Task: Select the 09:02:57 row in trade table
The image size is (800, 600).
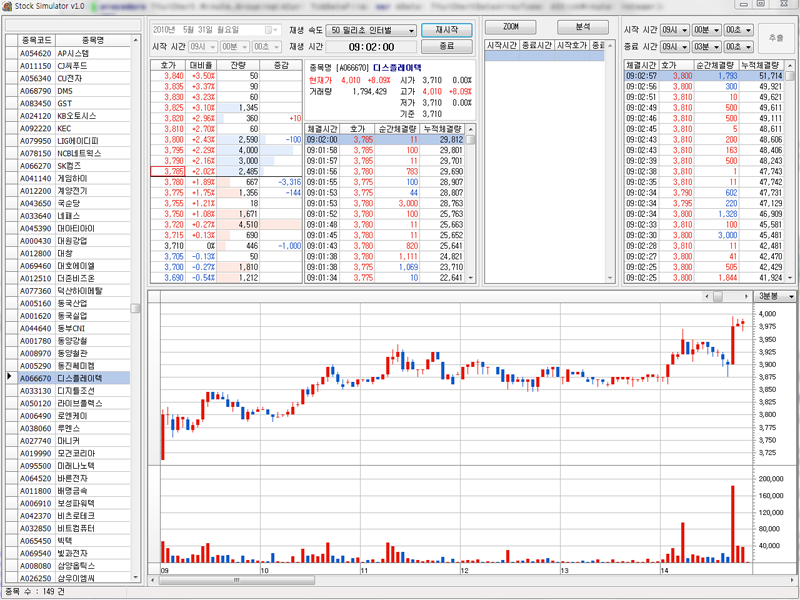Action: (641, 76)
